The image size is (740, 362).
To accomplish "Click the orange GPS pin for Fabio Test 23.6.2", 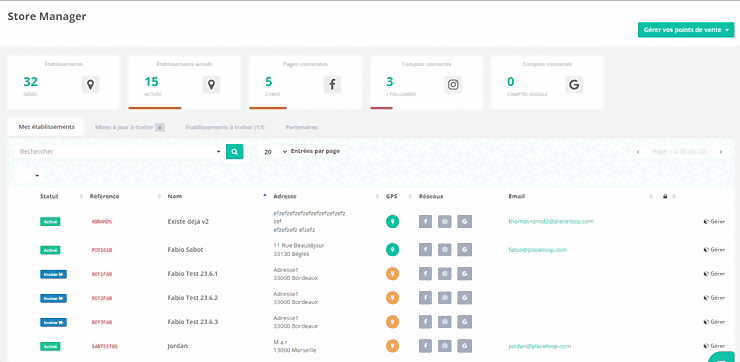I will coord(393,298).
